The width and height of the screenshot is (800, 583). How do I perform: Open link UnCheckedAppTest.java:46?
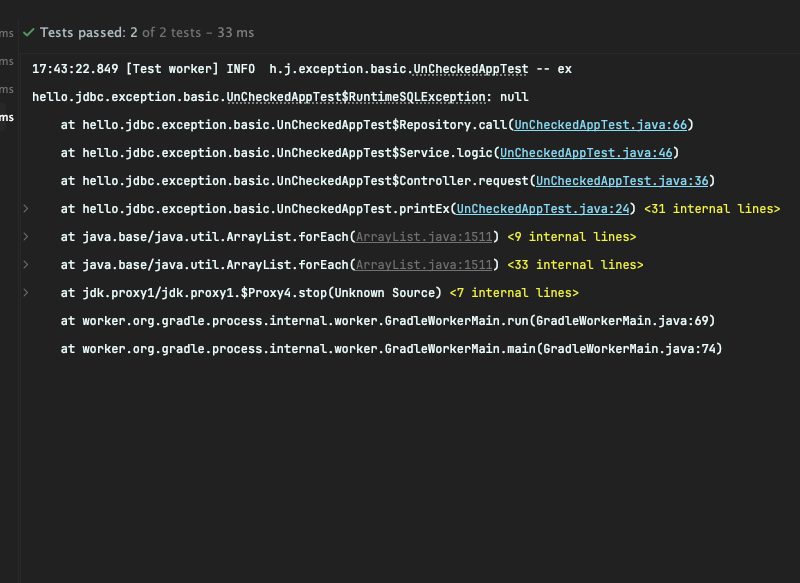(x=586, y=153)
